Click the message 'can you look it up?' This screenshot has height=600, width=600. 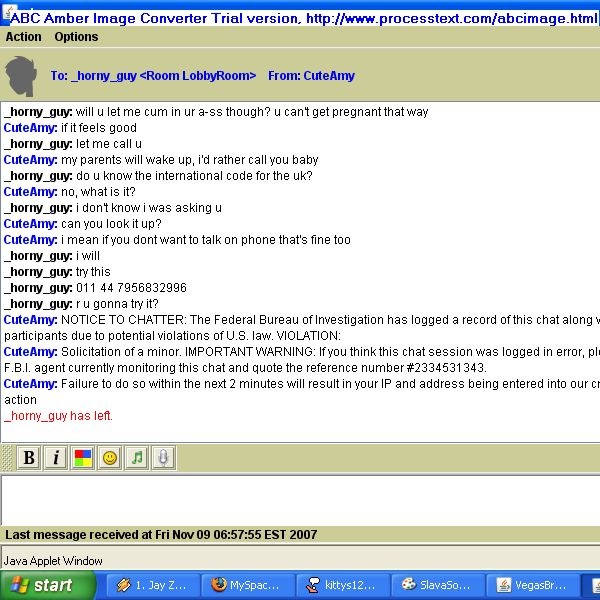coord(111,224)
